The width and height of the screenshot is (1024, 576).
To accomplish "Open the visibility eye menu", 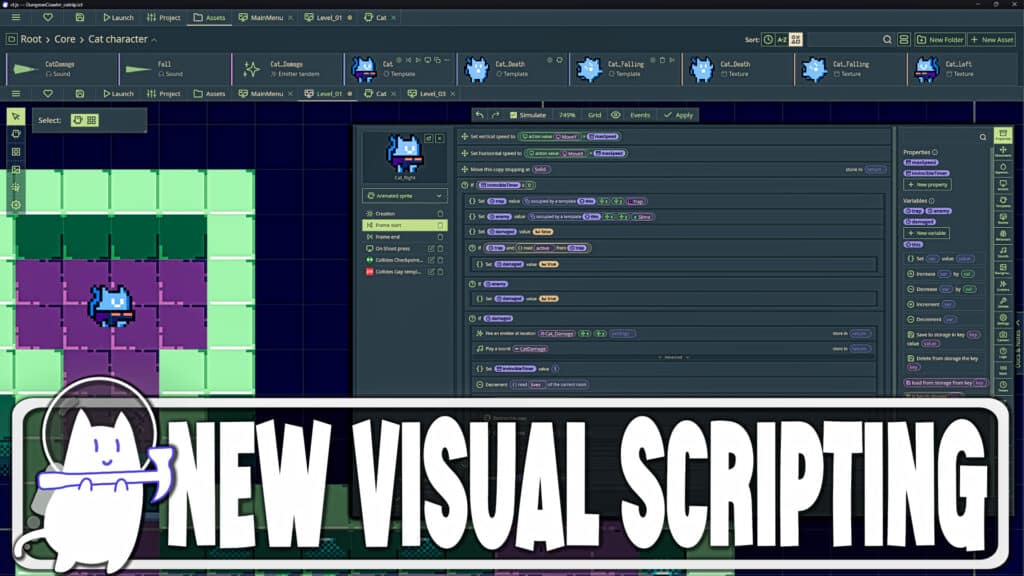I will pos(616,115).
